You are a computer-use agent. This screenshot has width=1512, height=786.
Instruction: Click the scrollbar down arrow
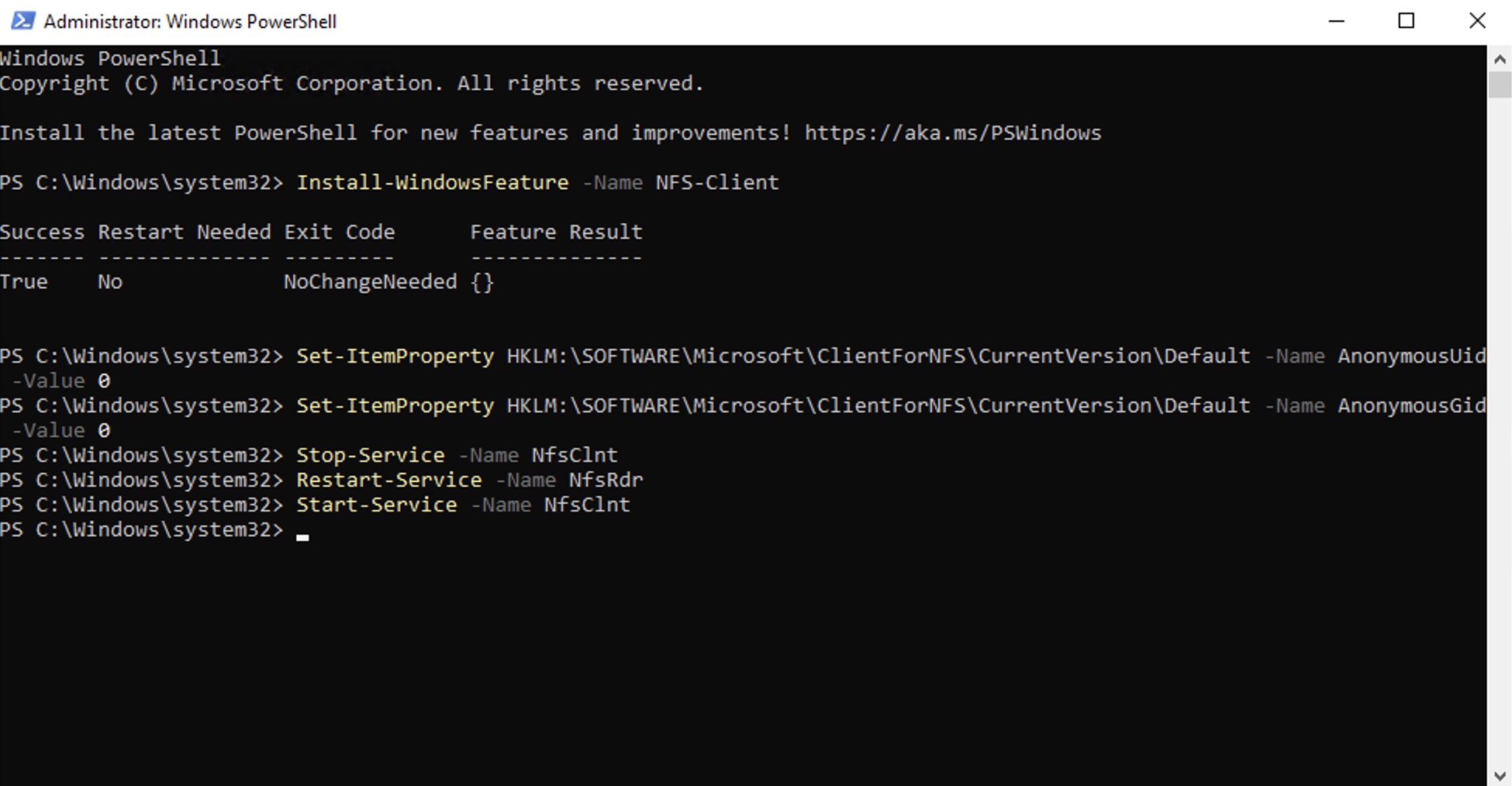(1498, 776)
